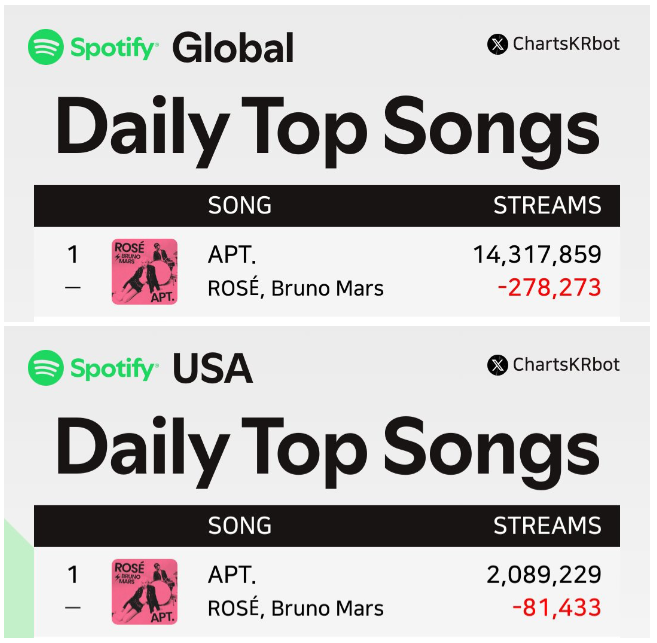Screen dimensions: 657x643
Task: Click SONG column header in Global table
Action: click(x=240, y=205)
